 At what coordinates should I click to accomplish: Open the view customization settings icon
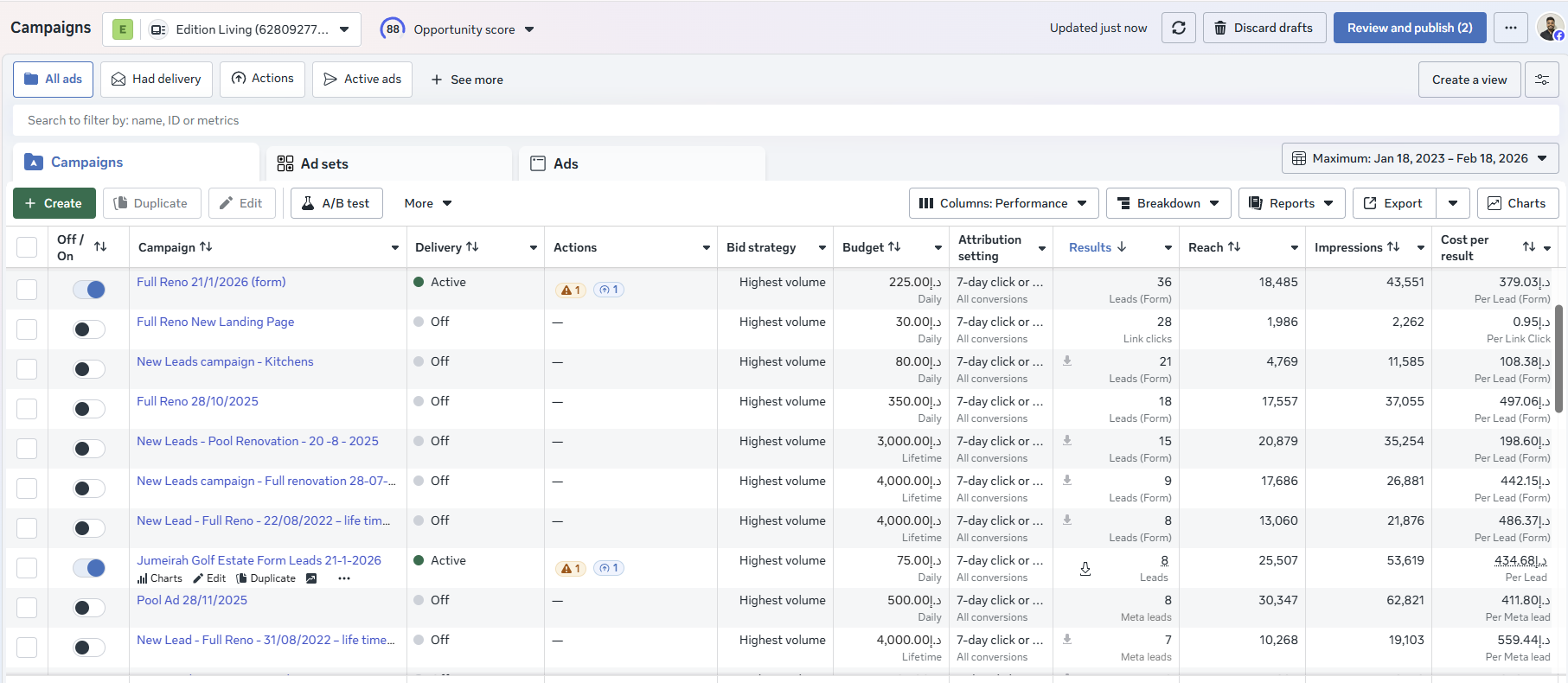tap(1542, 80)
